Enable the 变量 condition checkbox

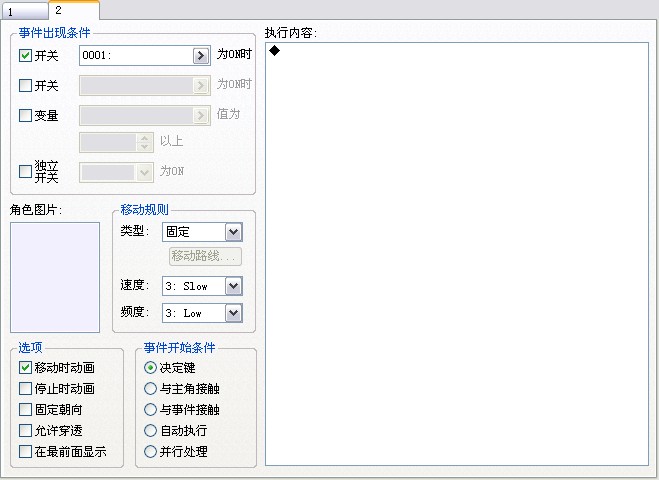[25, 116]
